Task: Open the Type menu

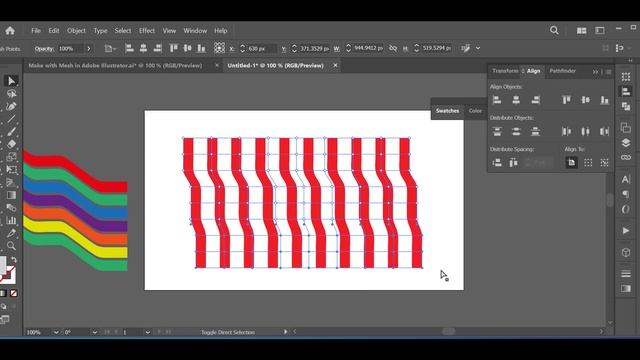Action: point(100,31)
